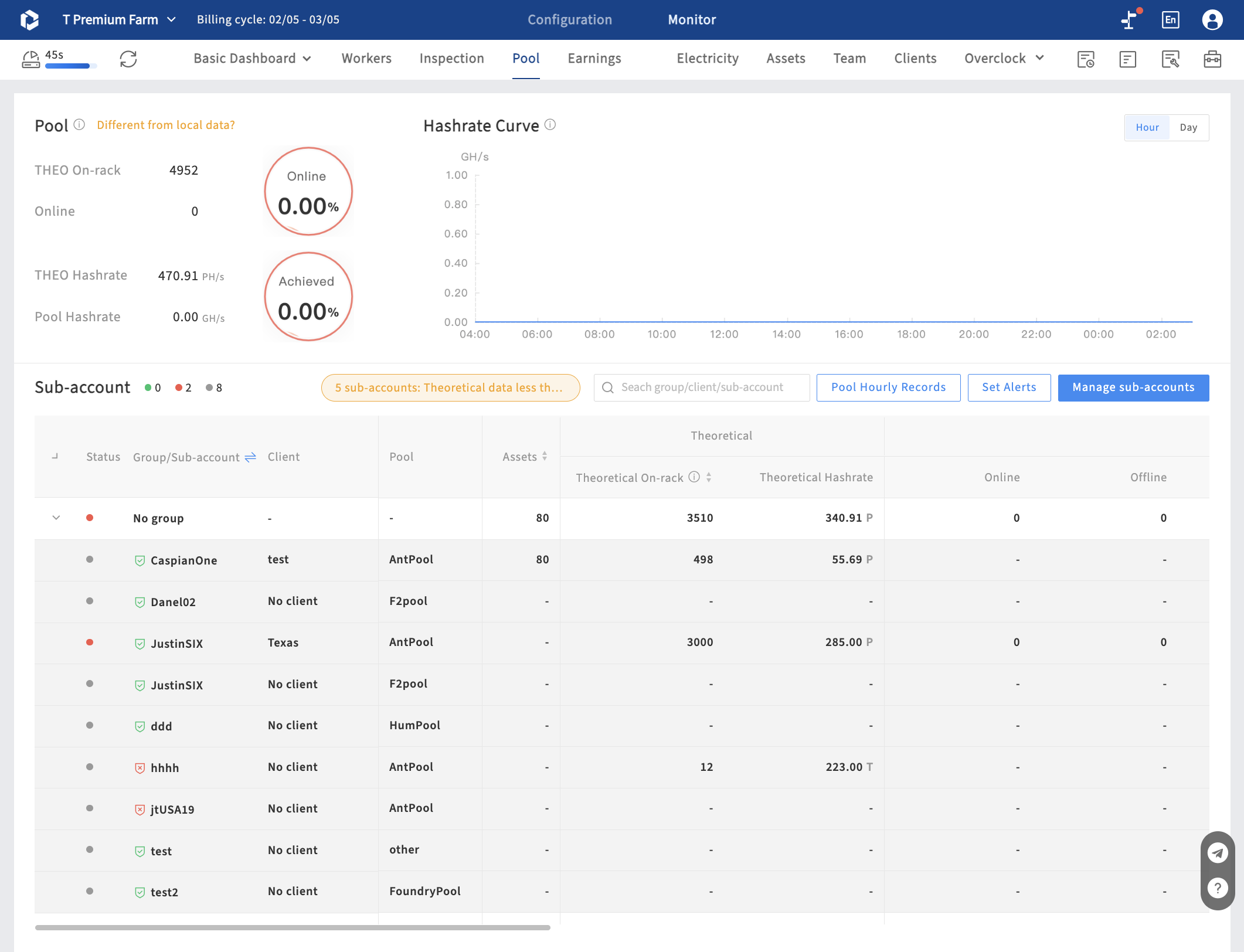Image resolution: width=1244 pixels, height=952 pixels.
Task: Click shield icon next to hhhh
Action: click(x=140, y=768)
